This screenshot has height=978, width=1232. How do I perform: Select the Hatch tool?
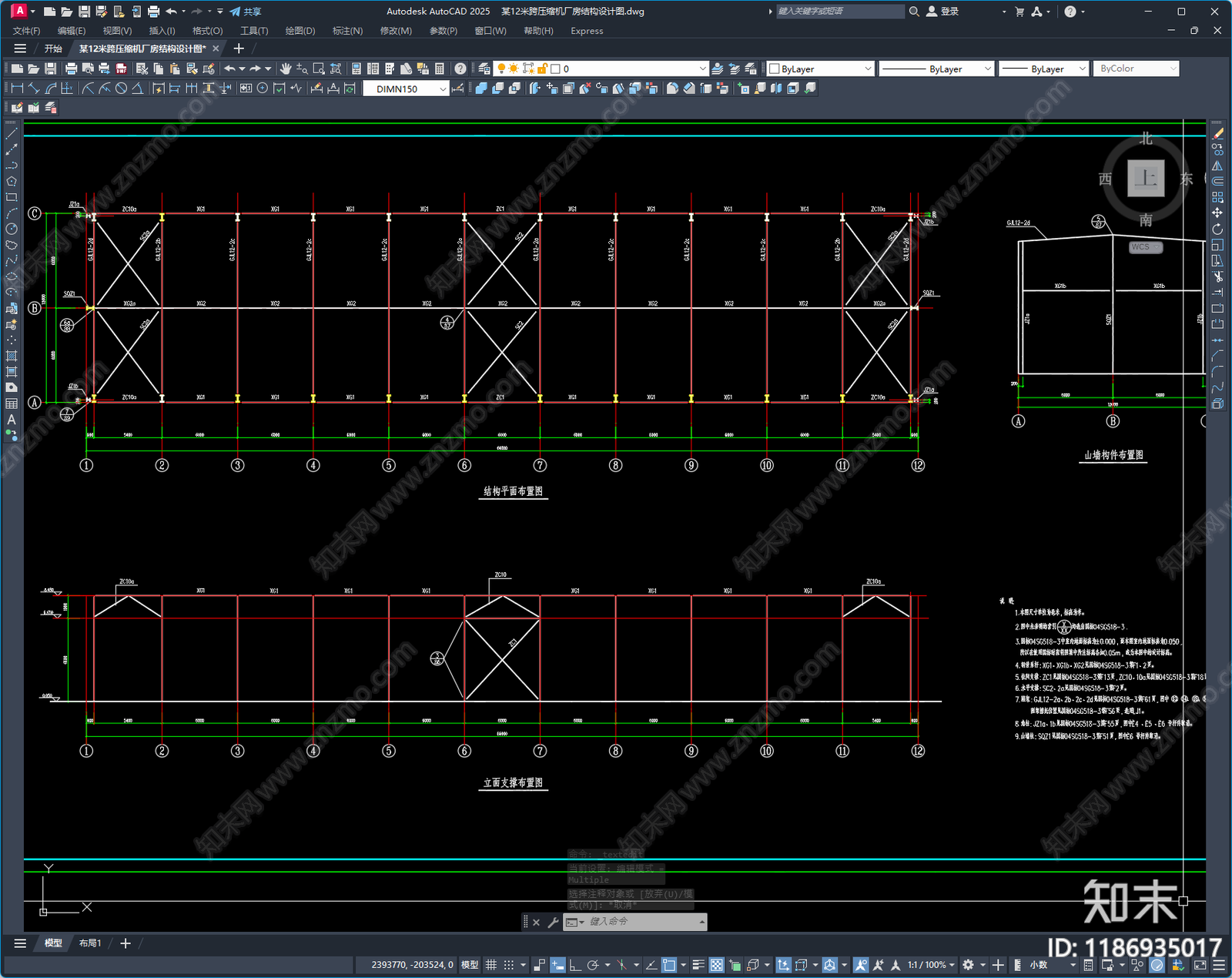click(x=12, y=356)
